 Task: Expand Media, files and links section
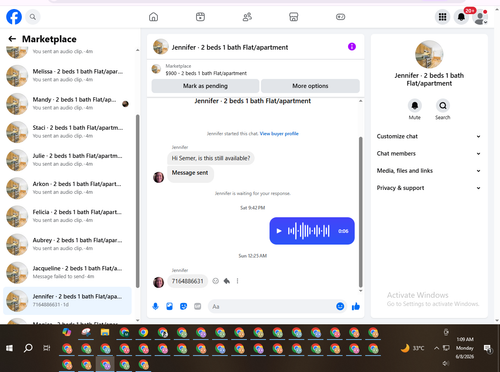(x=429, y=171)
